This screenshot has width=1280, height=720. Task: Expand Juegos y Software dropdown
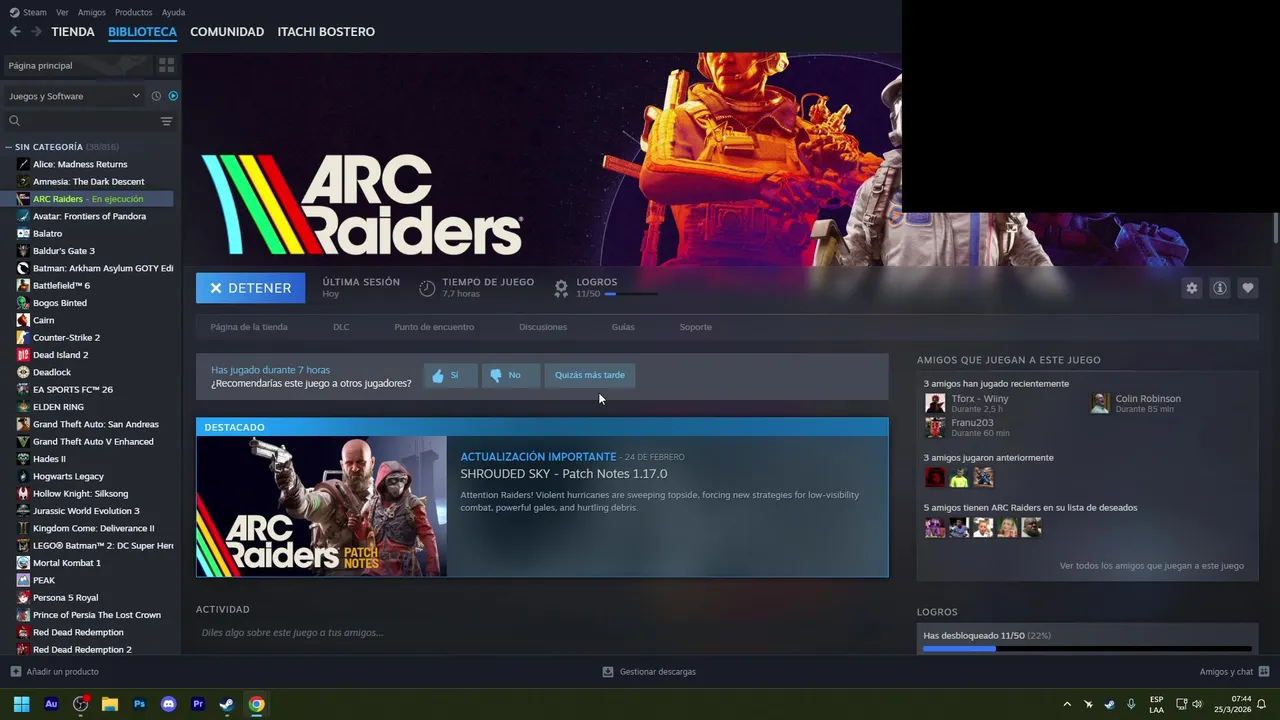coord(74,96)
